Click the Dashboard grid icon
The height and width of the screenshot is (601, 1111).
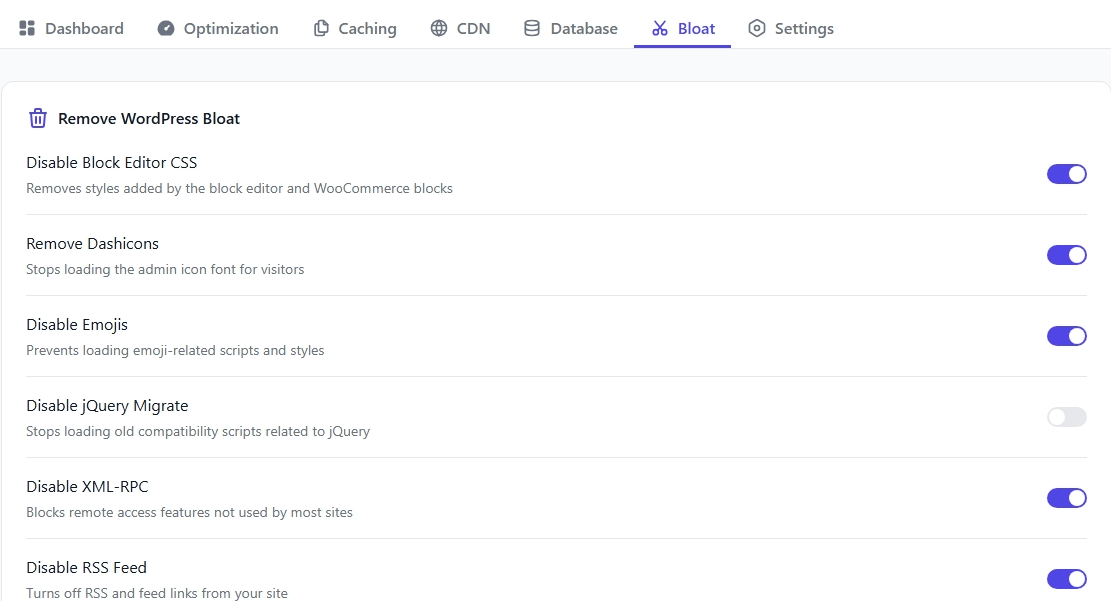(x=27, y=28)
